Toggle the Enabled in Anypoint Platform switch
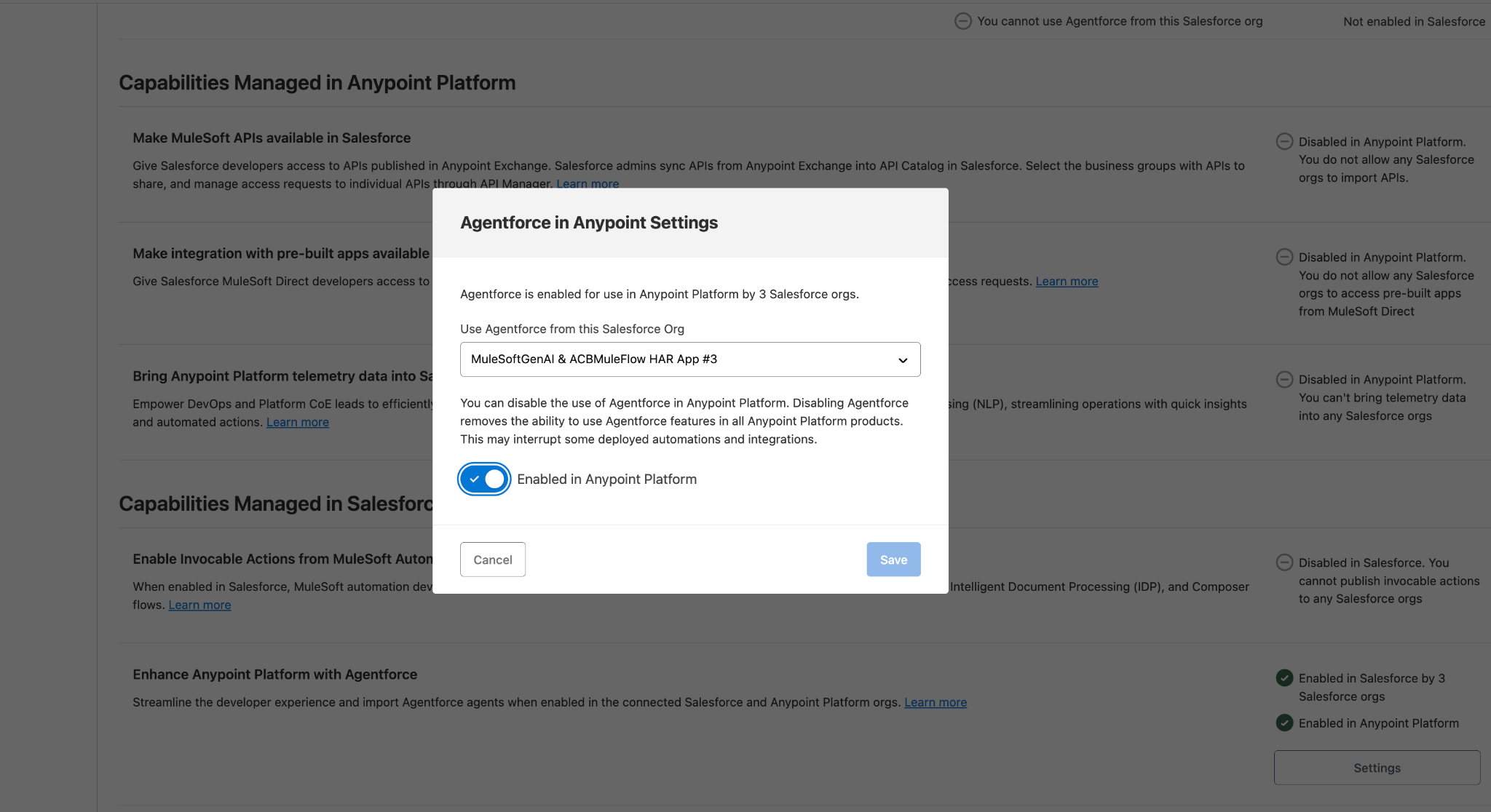The height and width of the screenshot is (812, 1491). [x=484, y=479]
